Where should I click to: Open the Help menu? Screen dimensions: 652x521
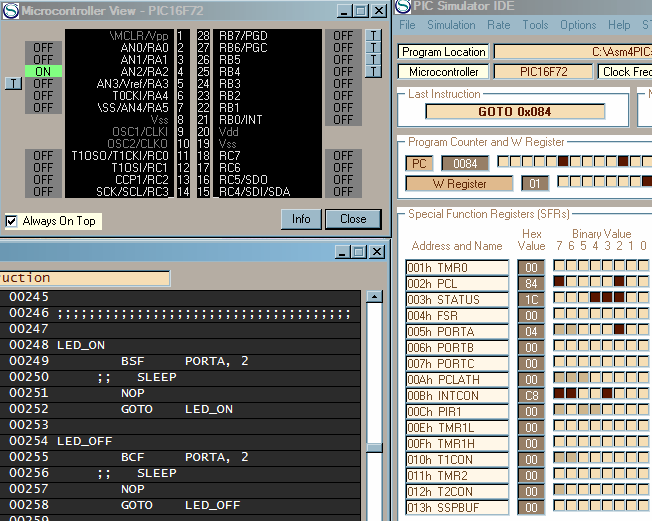(619, 25)
